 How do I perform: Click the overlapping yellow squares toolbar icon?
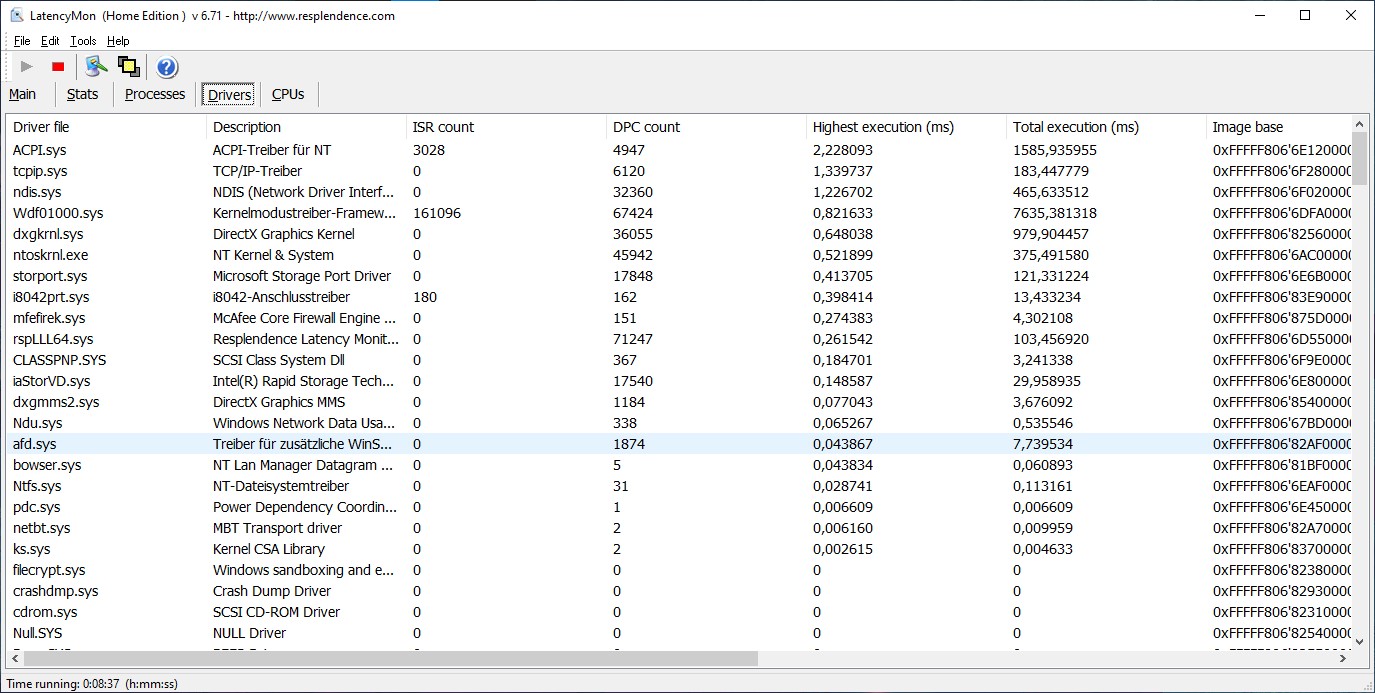pos(128,67)
